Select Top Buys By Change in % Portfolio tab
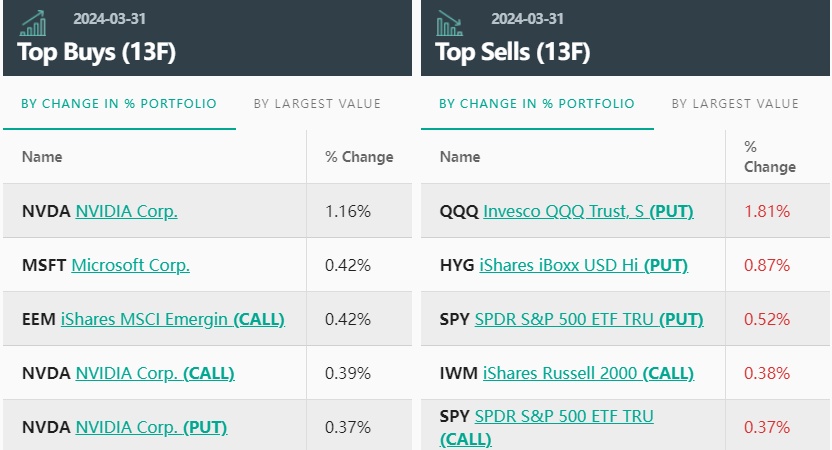832x450 pixels. [x=118, y=103]
